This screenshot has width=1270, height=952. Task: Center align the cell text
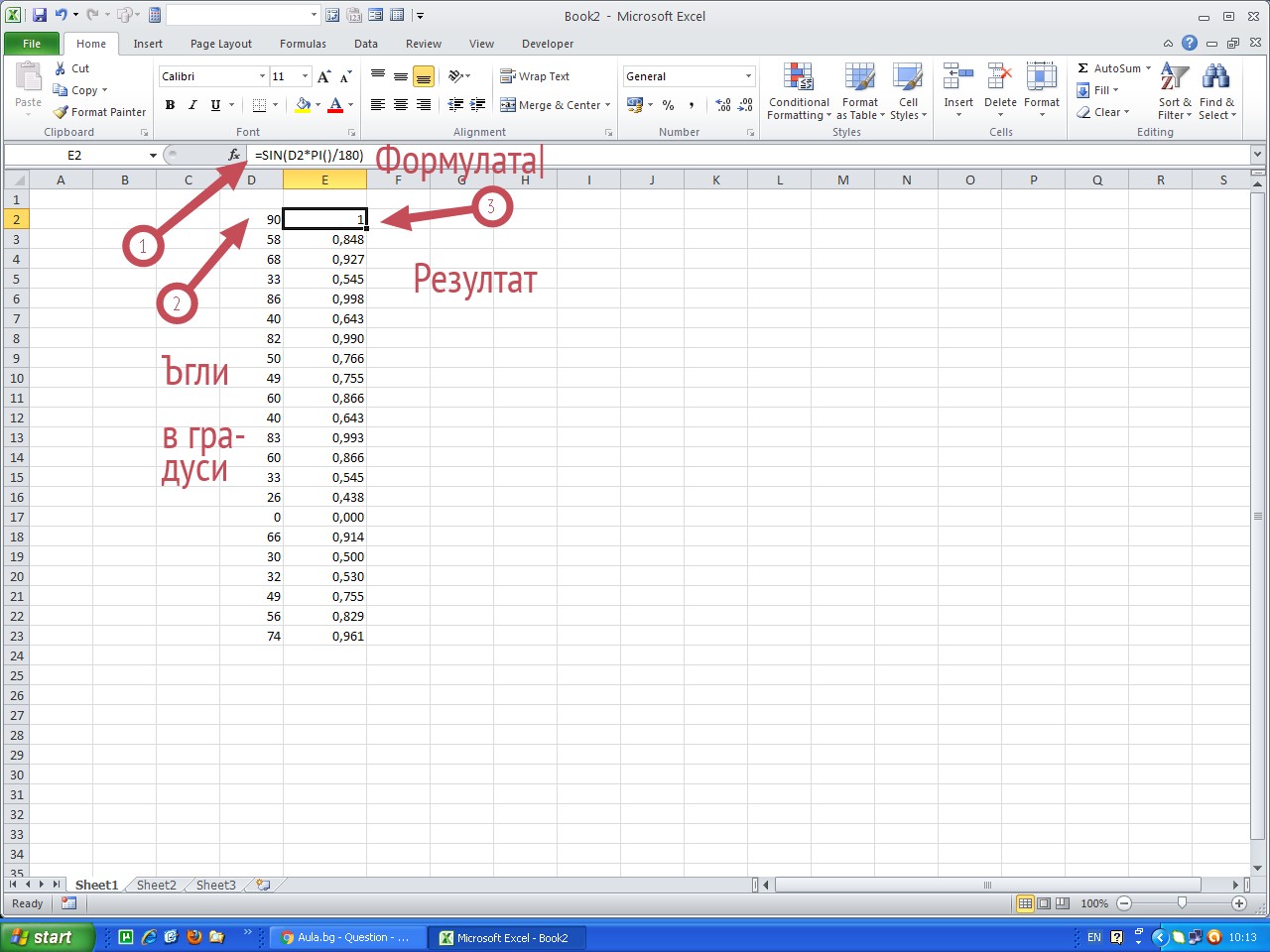tap(401, 105)
